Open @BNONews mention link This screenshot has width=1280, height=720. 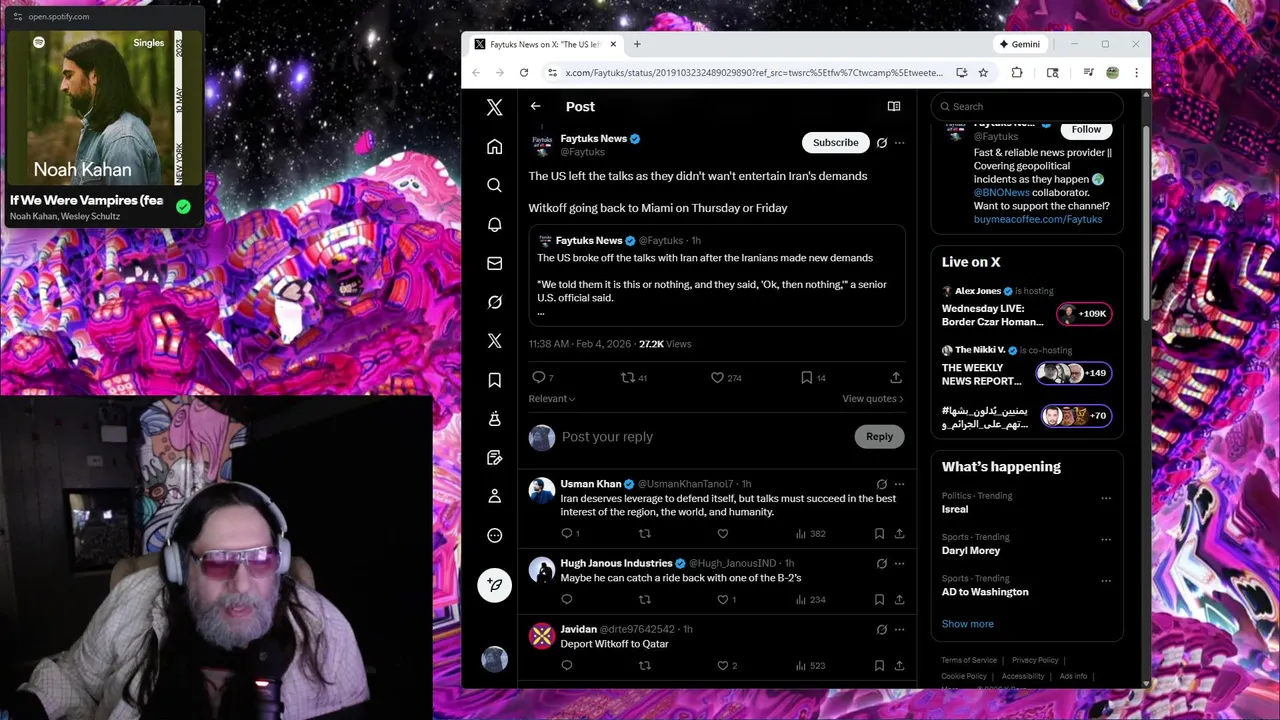click(1001, 192)
